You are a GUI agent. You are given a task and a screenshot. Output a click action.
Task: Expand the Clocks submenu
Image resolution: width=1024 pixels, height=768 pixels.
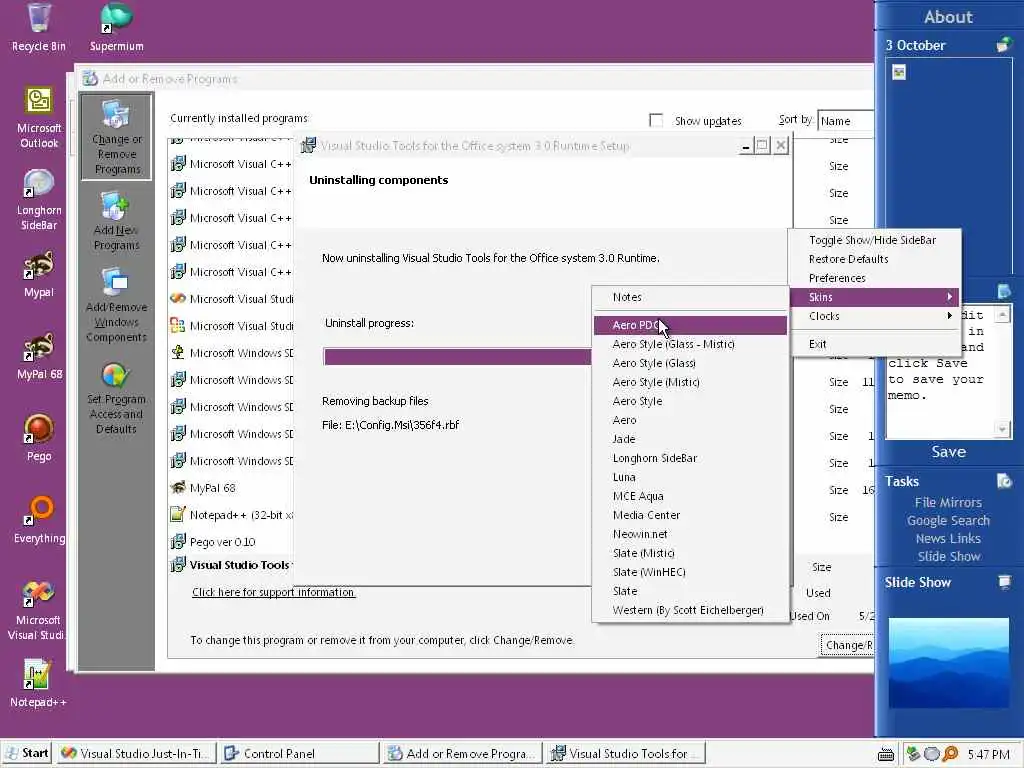coord(874,316)
